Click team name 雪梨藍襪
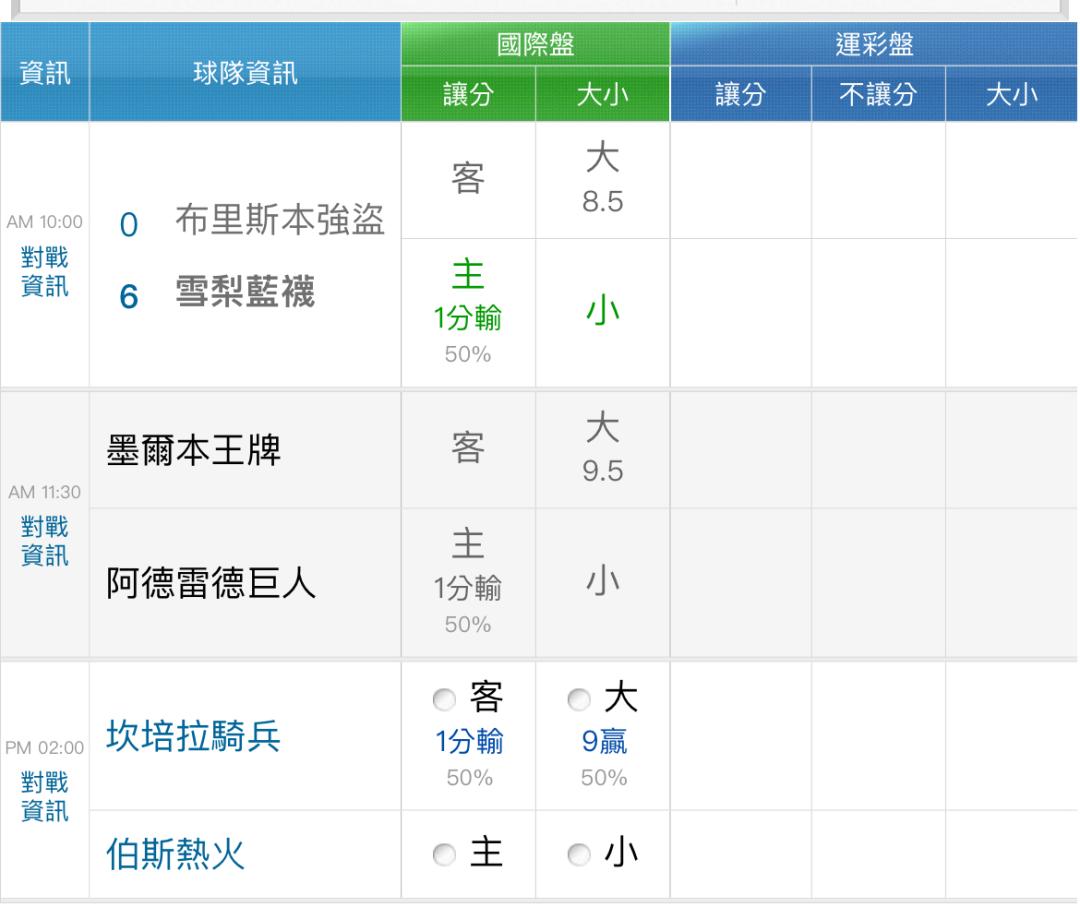The height and width of the screenshot is (907, 1080). (x=245, y=291)
